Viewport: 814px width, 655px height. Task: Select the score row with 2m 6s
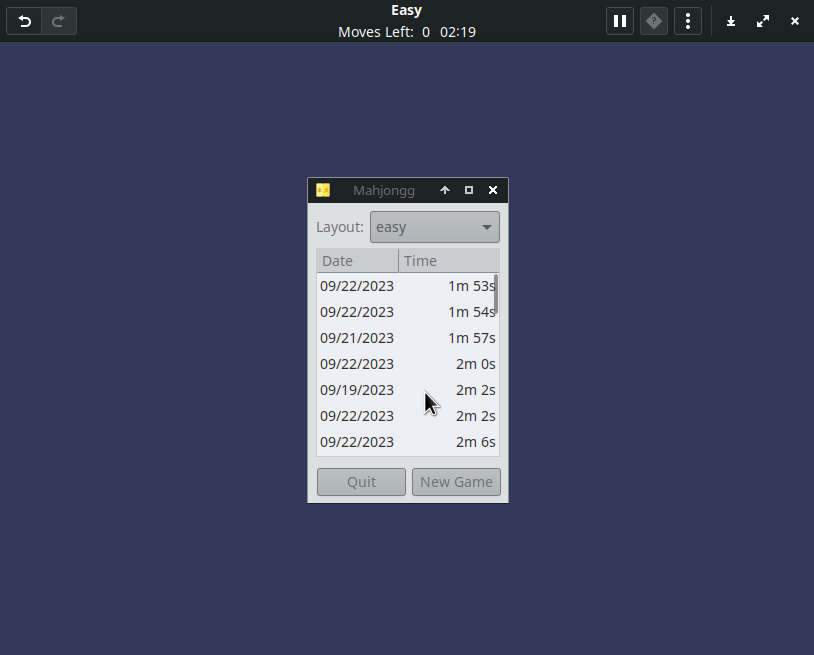(408, 442)
